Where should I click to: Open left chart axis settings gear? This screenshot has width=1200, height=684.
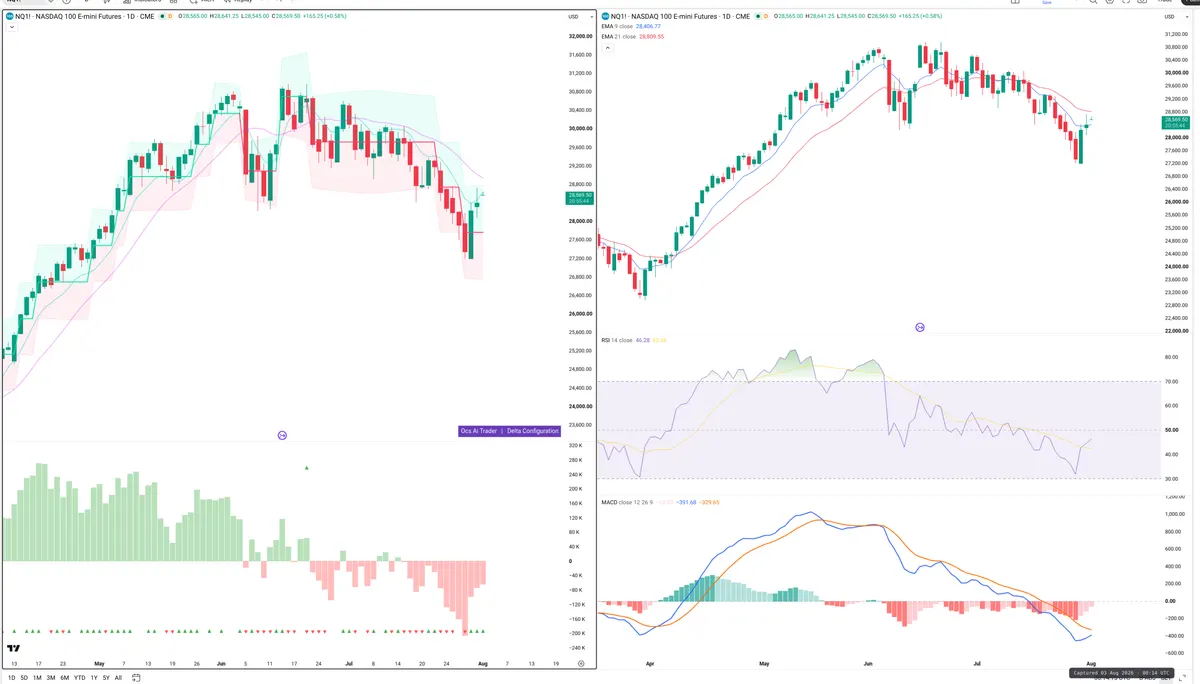(581, 663)
